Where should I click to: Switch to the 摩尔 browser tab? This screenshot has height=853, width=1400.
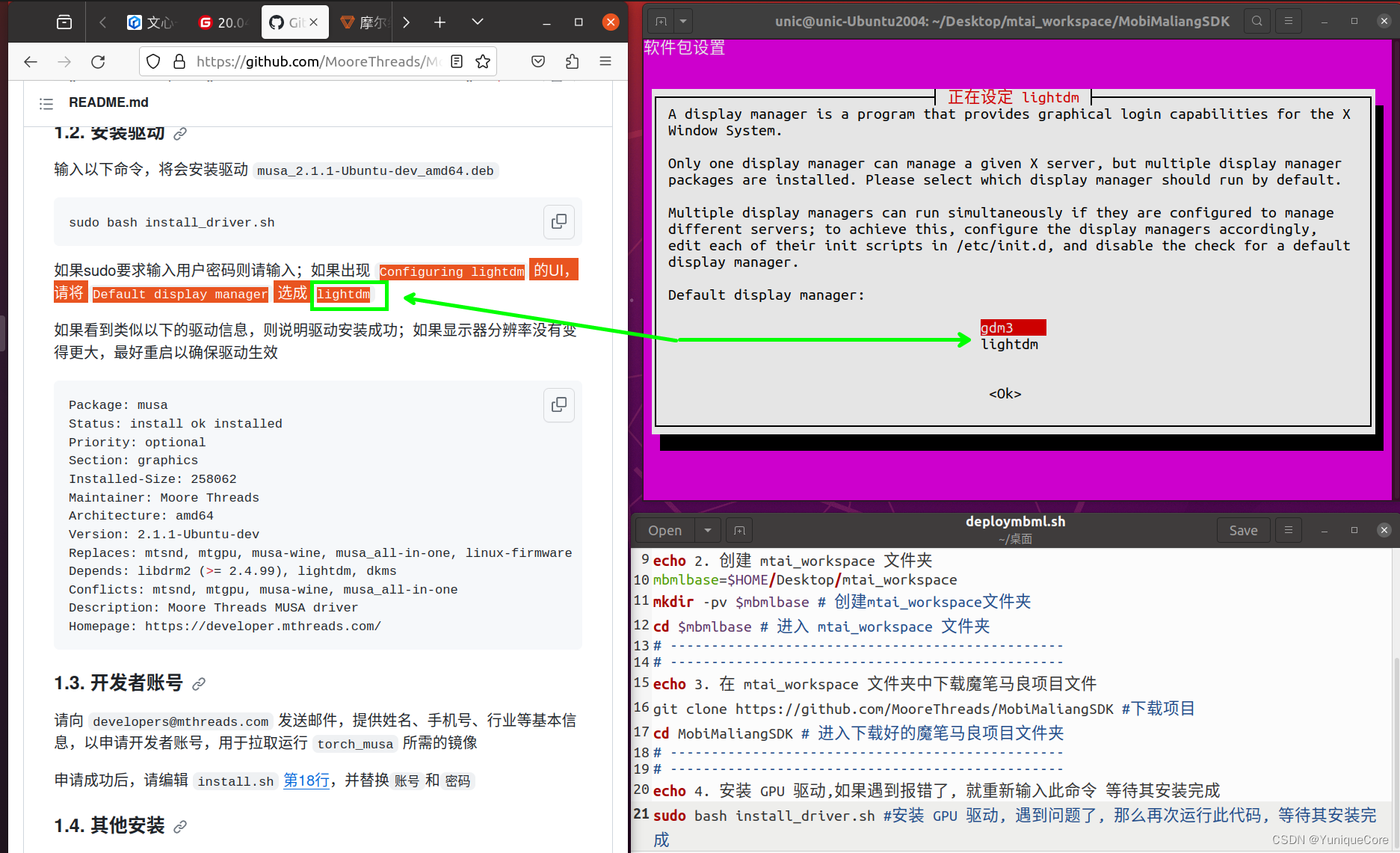364,22
